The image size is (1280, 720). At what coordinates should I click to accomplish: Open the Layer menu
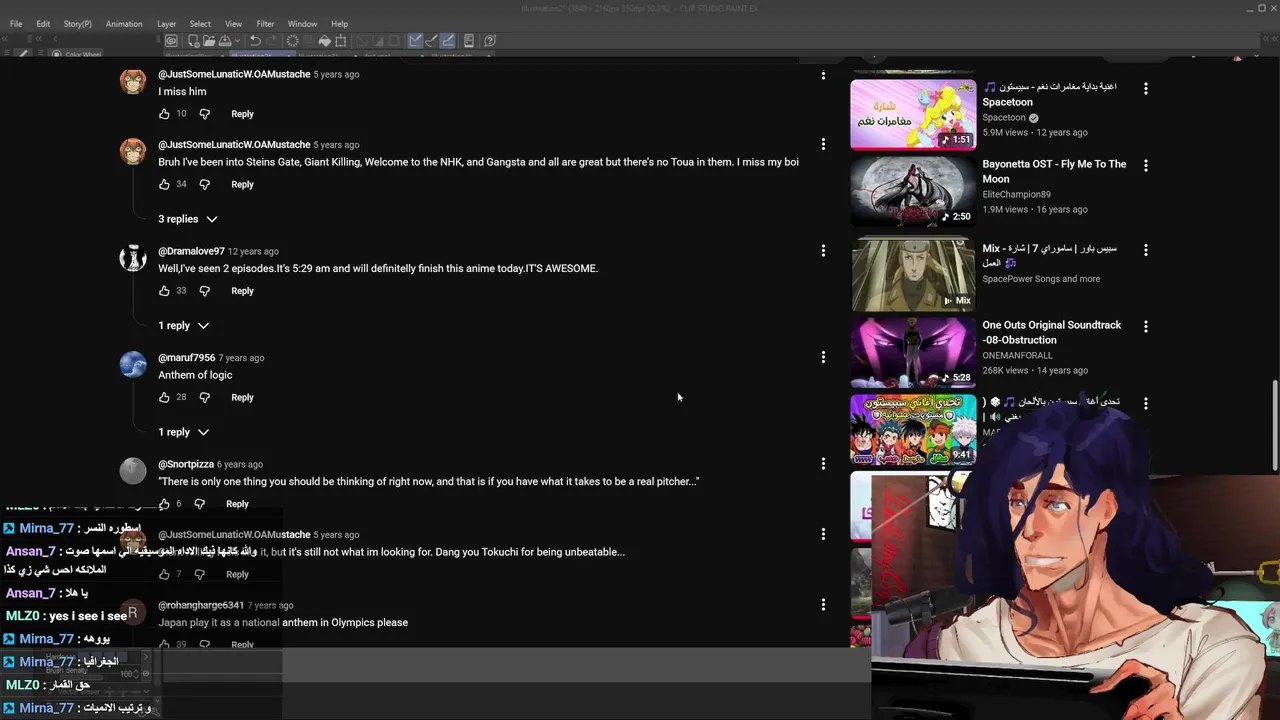pos(166,24)
